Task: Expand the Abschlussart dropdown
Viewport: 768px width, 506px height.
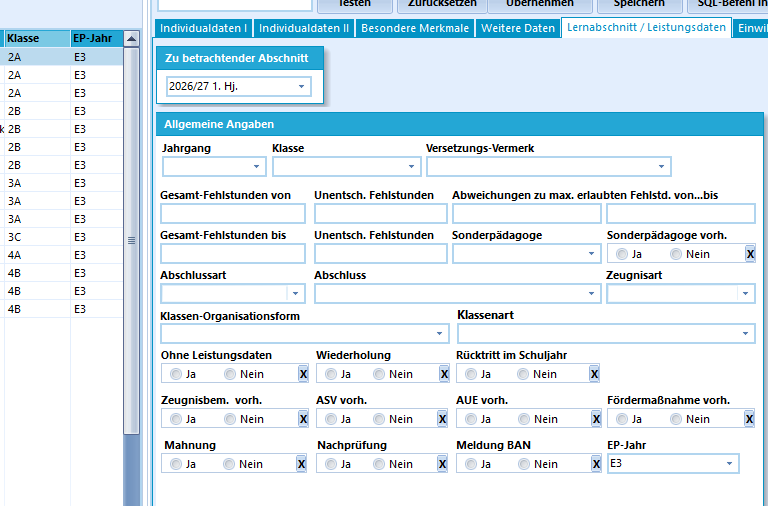Action: tap(295, 294)
